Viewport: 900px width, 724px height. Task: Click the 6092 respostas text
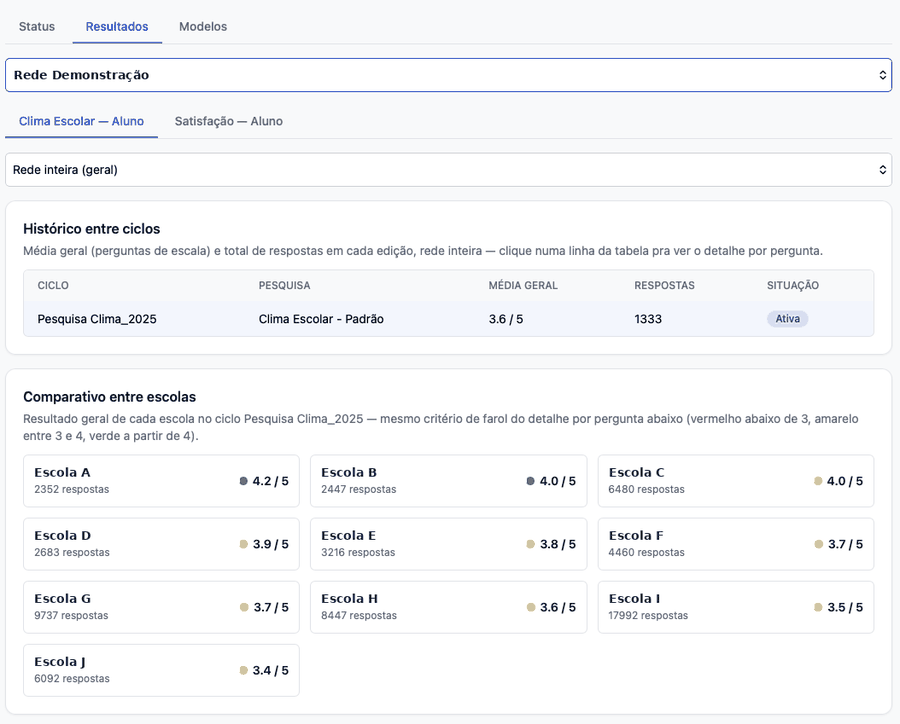coord(72,679)
